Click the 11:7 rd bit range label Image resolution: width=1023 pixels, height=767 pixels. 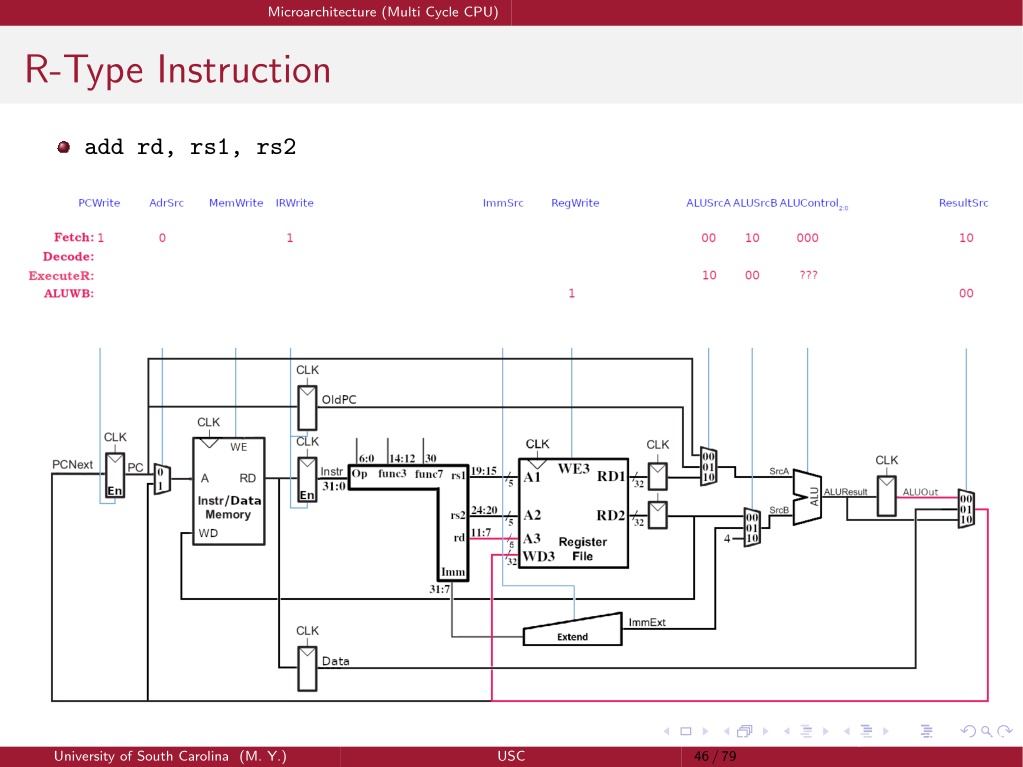(x=481, y=533)
